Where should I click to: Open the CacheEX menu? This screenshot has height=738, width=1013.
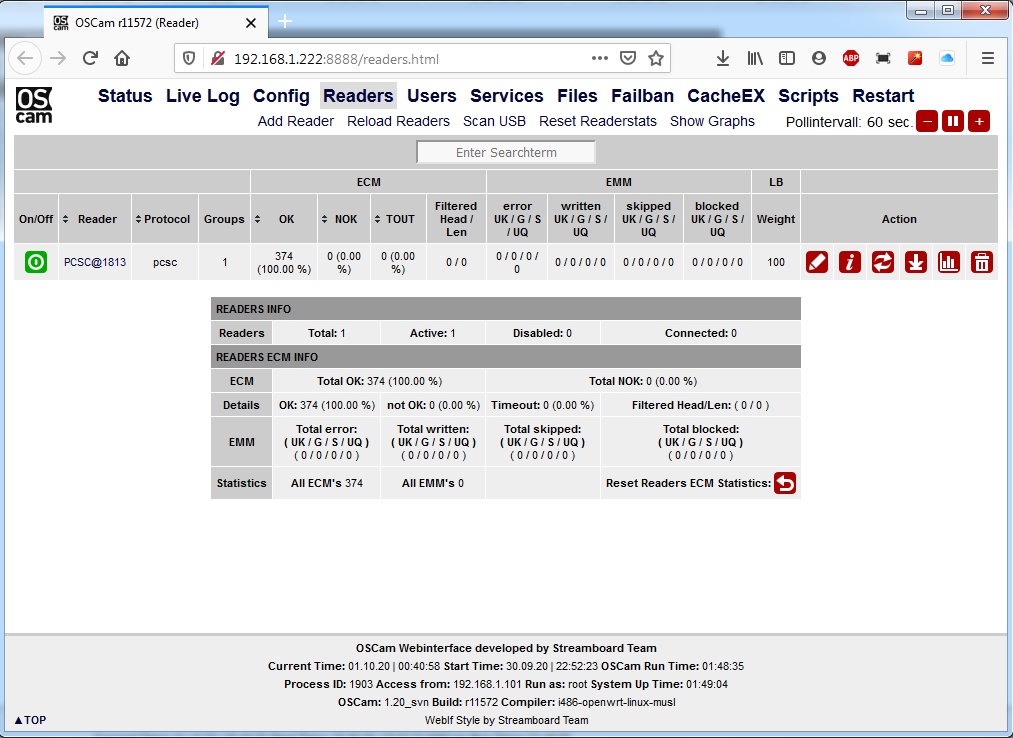[726, 96]
